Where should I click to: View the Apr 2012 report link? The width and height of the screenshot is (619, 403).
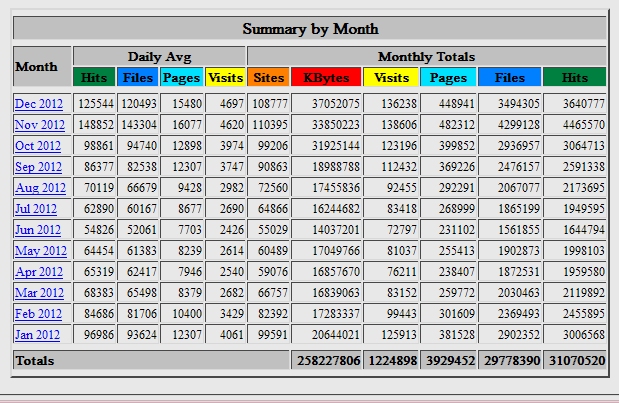40,272
